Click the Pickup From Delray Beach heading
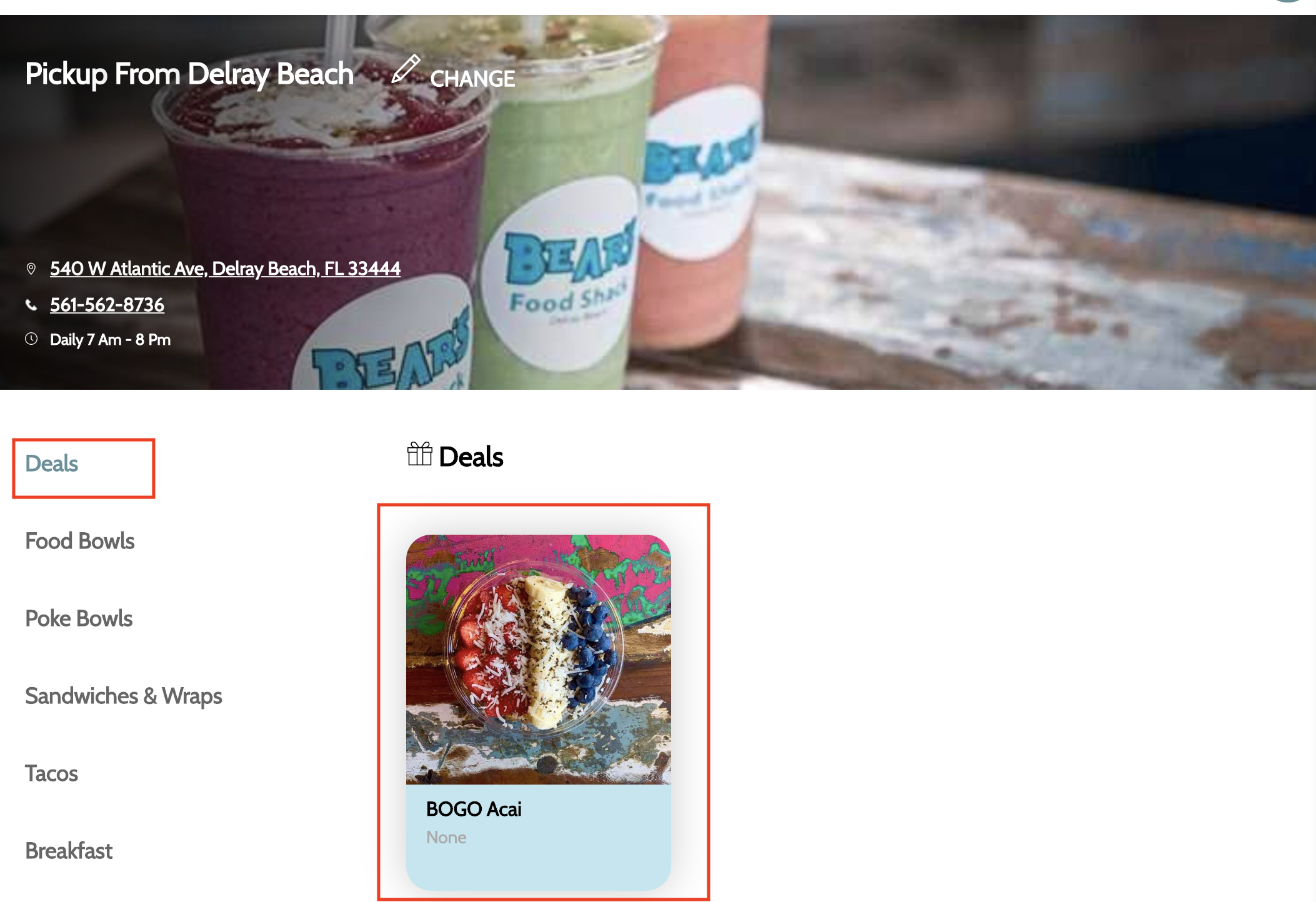Screen dimensions: 1316x902 pyautogui.click(x=189, y=74)
